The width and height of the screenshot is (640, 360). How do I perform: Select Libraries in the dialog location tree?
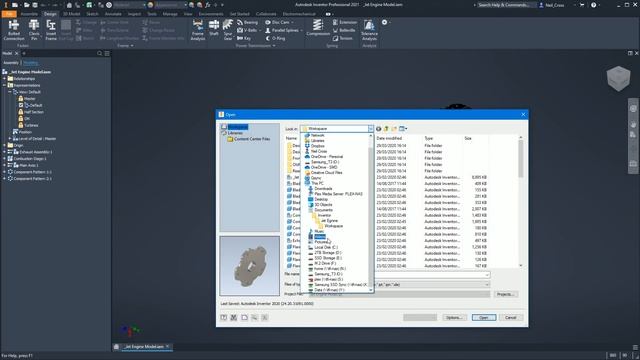click(232, 133)
